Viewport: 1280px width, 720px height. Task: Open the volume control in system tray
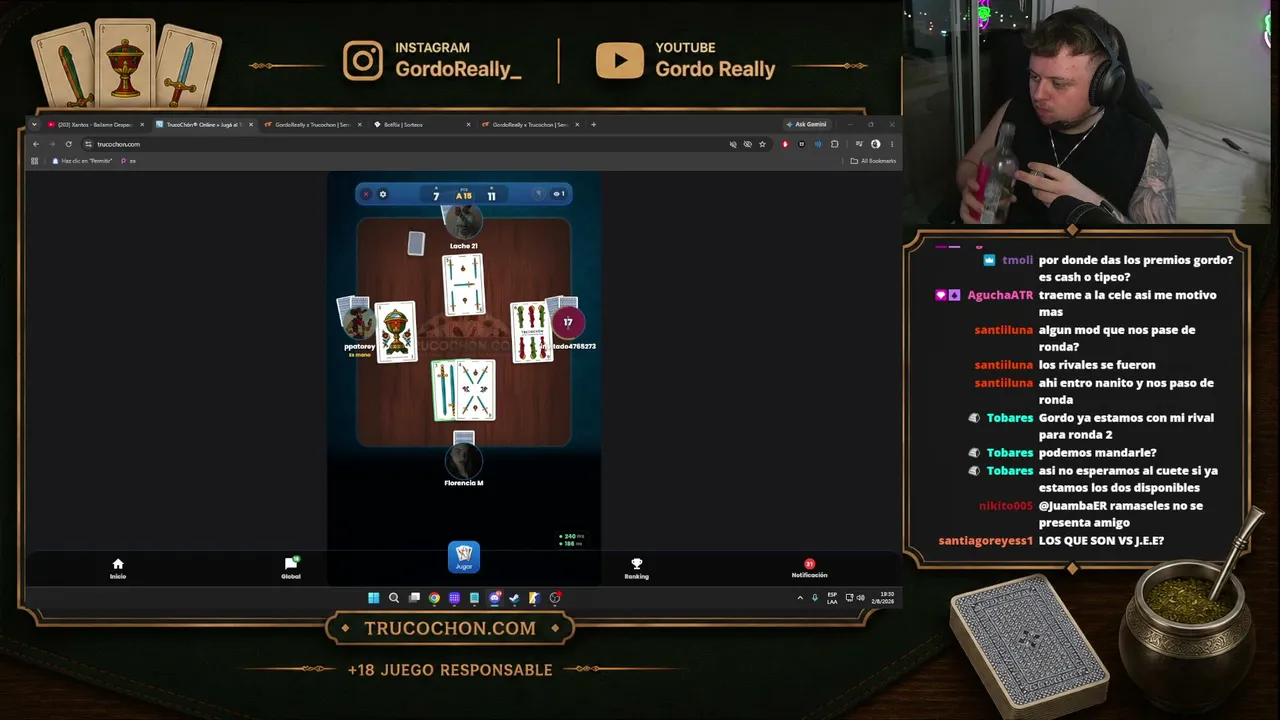coord(861,598)
